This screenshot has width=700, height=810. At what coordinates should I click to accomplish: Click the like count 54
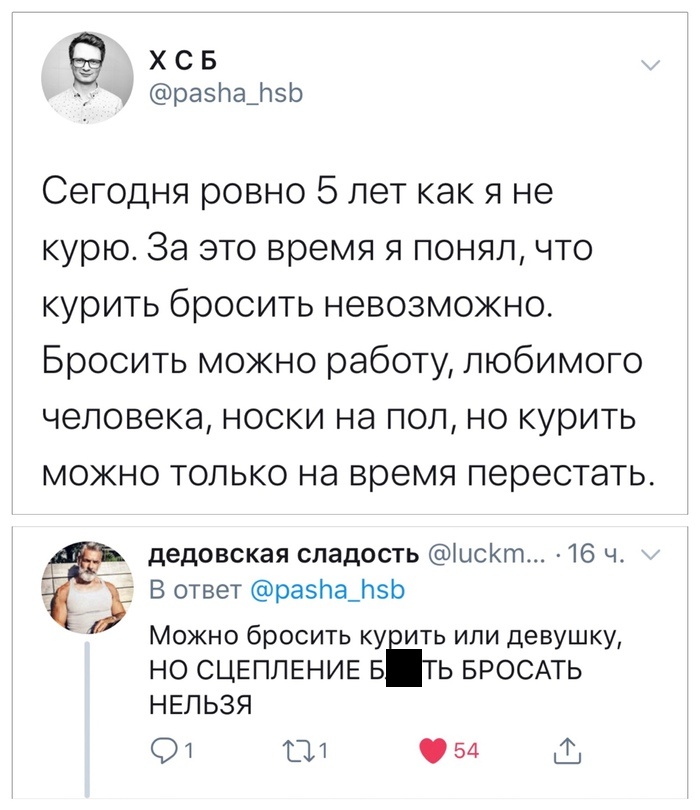tap(466, 750)
